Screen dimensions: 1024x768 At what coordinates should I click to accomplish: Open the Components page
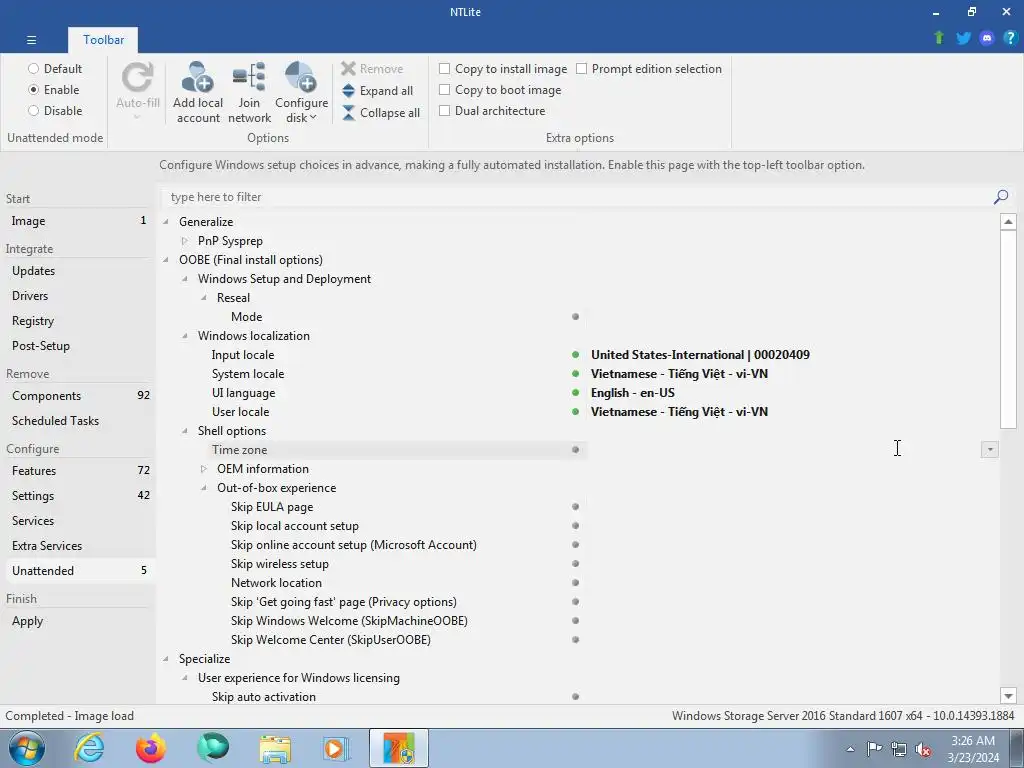point(78,396)
